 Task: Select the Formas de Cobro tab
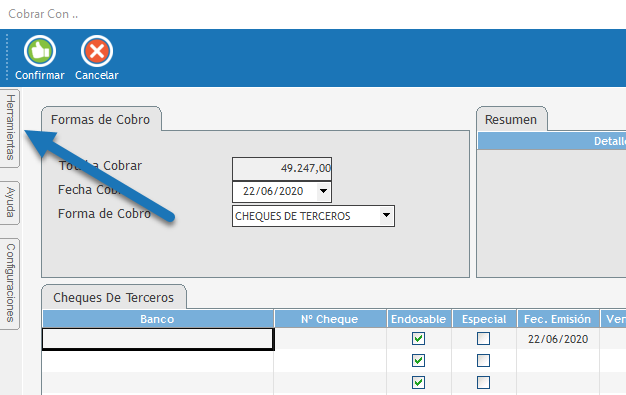(101, 119)
